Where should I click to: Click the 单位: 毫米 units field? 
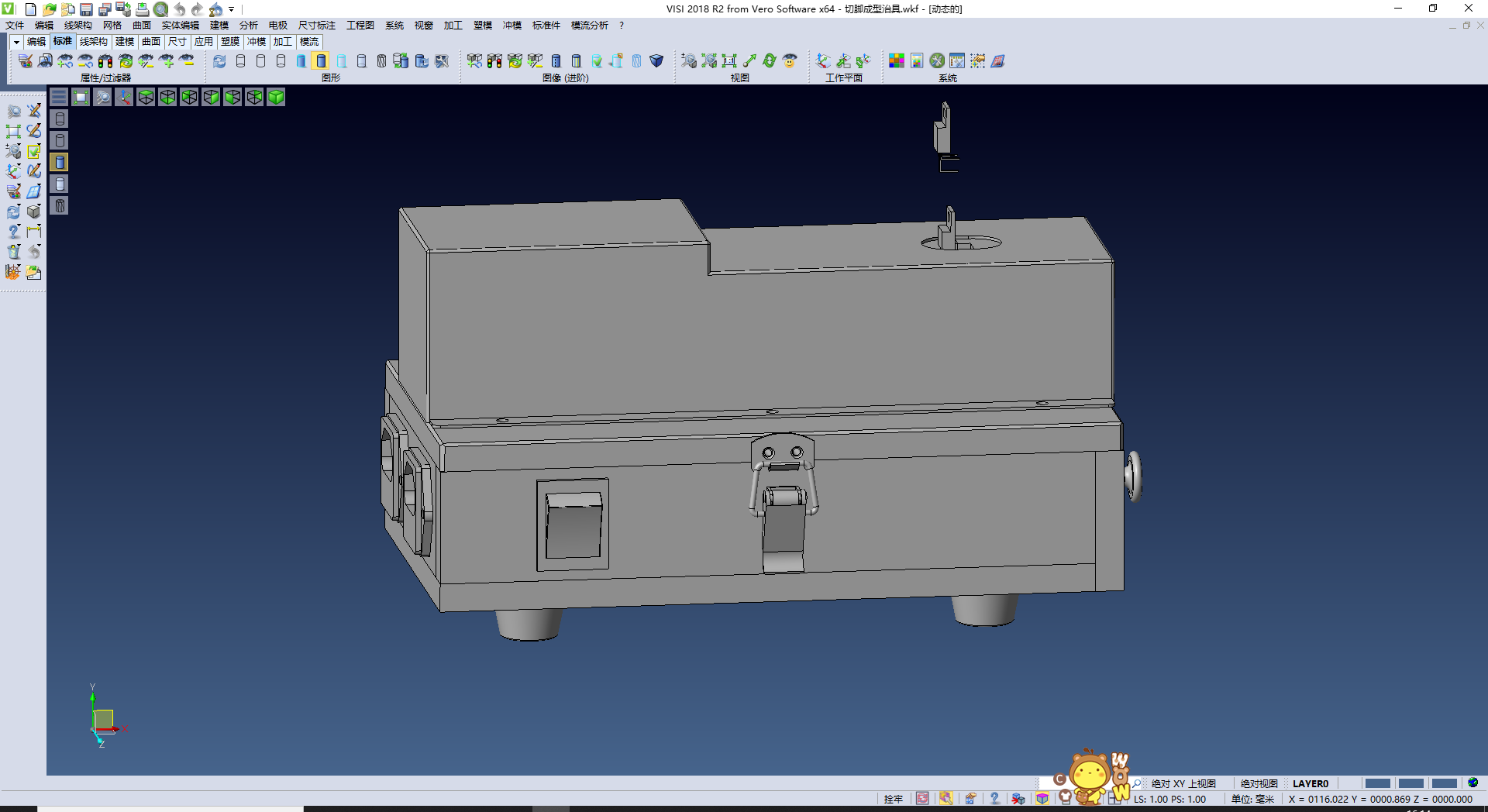pos(1252,799)
